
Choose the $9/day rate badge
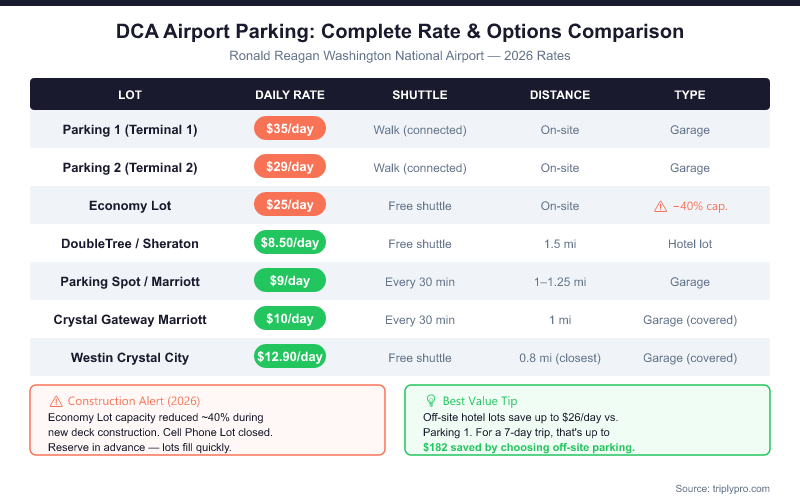coord(290,282)
